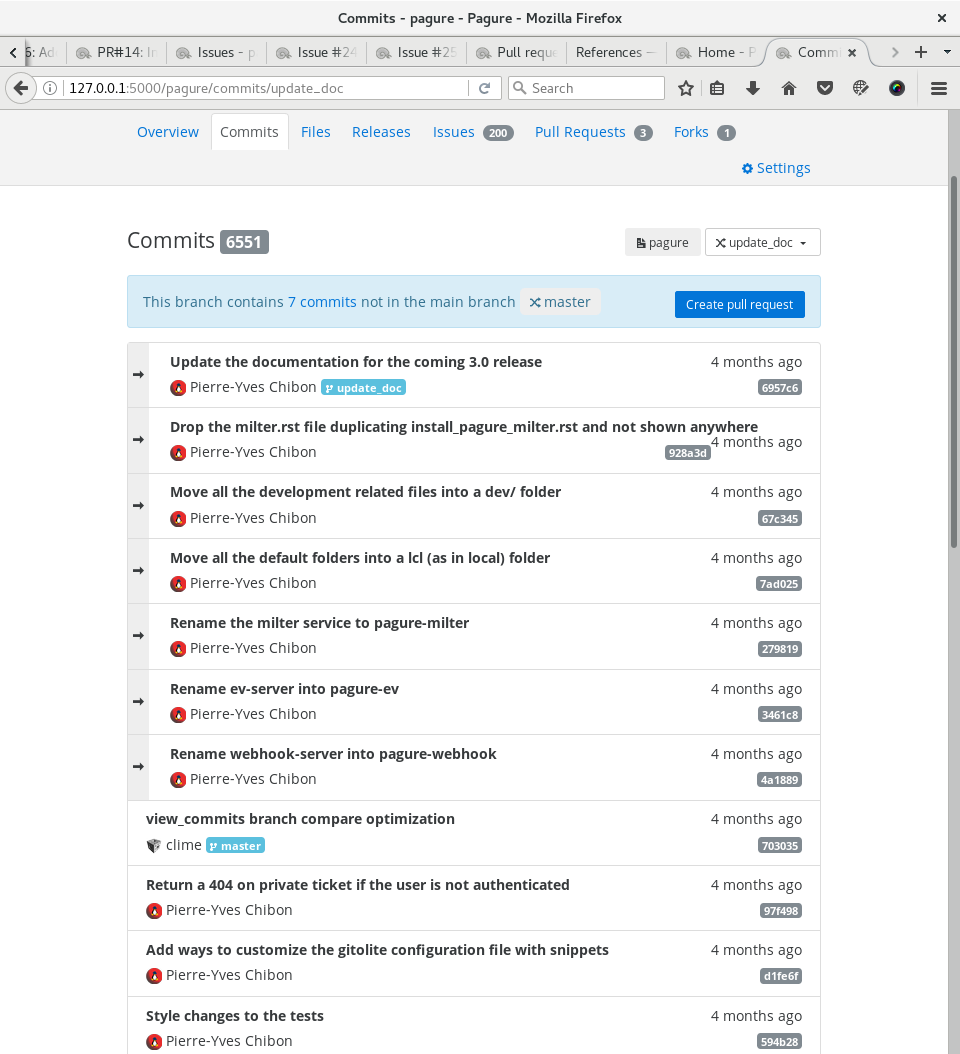Click the Settings gear link
Viewport: 960px width, 1054px height.
point(776,168)
